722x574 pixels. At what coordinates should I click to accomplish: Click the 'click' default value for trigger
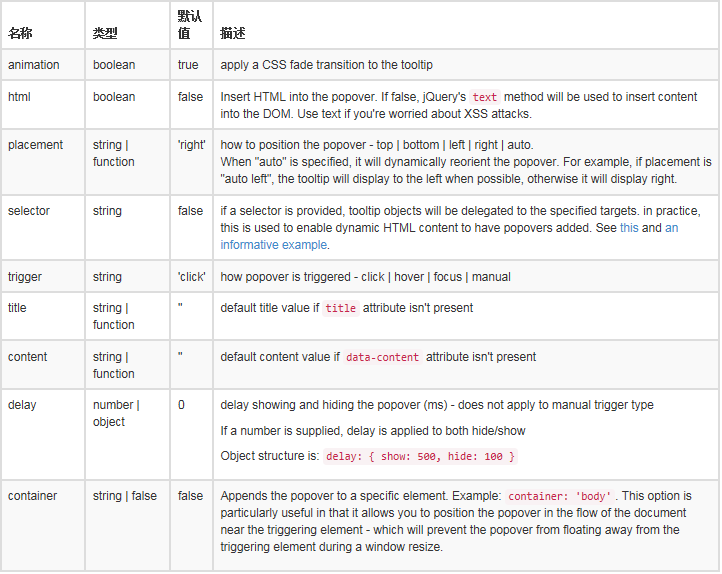click(191, 277)
